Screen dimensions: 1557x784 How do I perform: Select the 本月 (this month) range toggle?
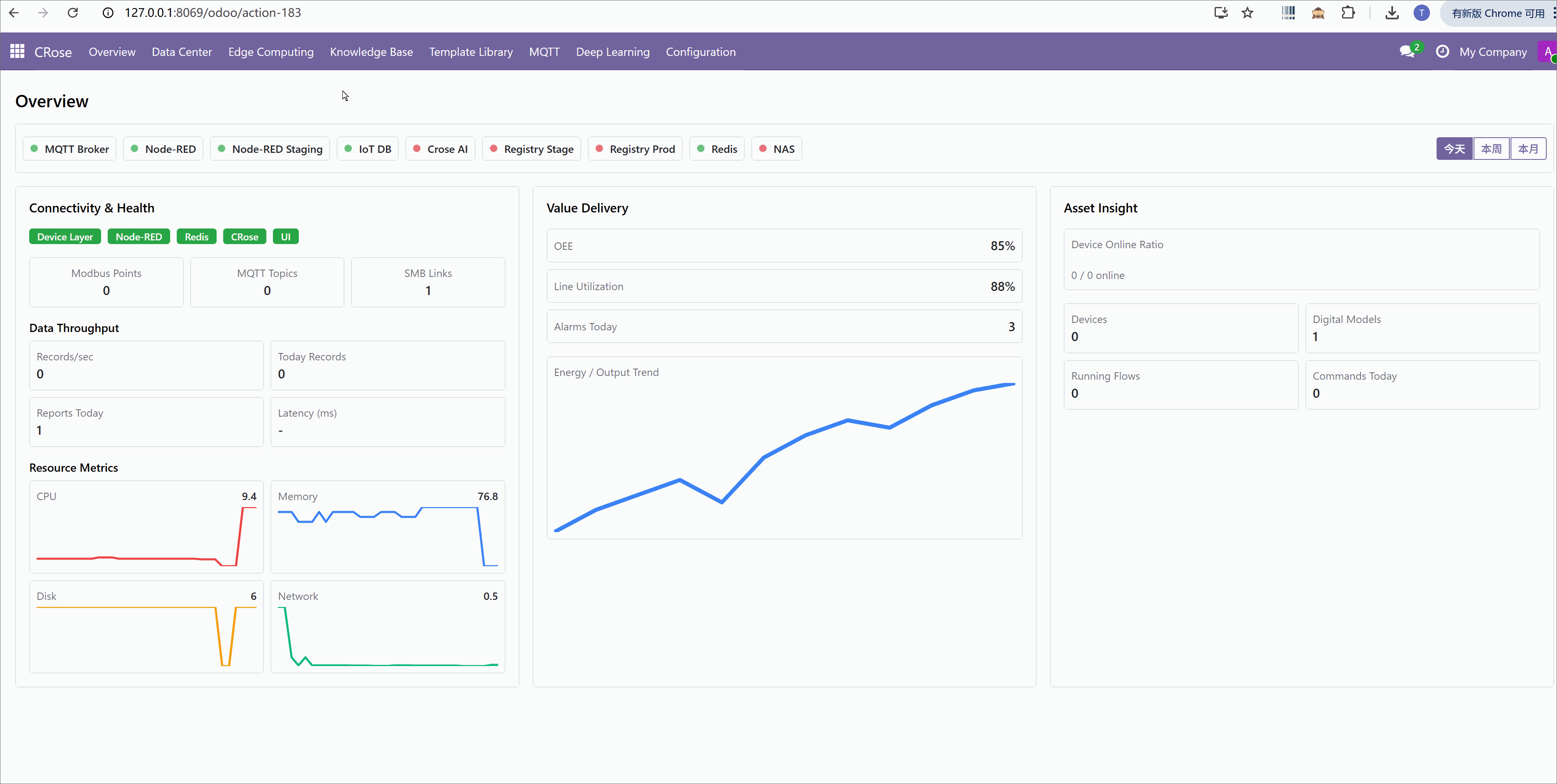point(1528,149)
